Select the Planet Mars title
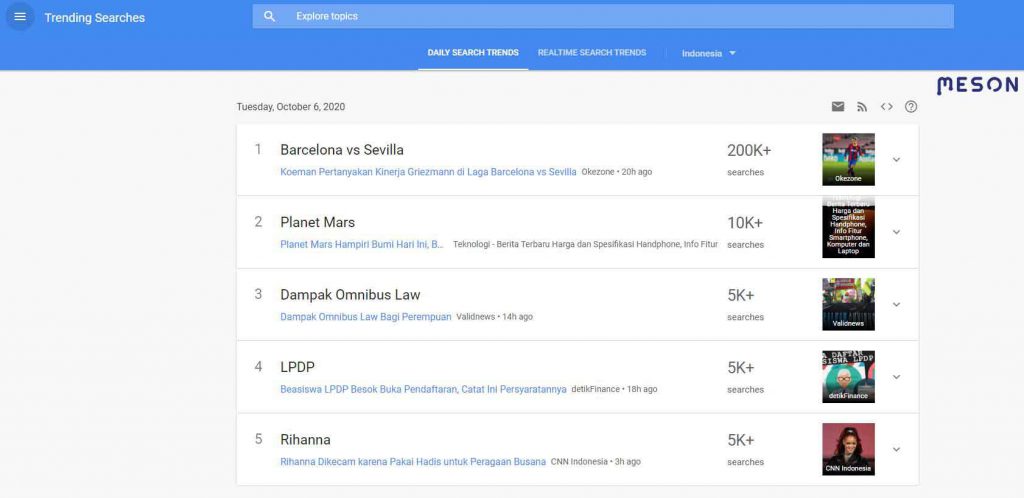The image size is (1024, 498). pos(317,222)
